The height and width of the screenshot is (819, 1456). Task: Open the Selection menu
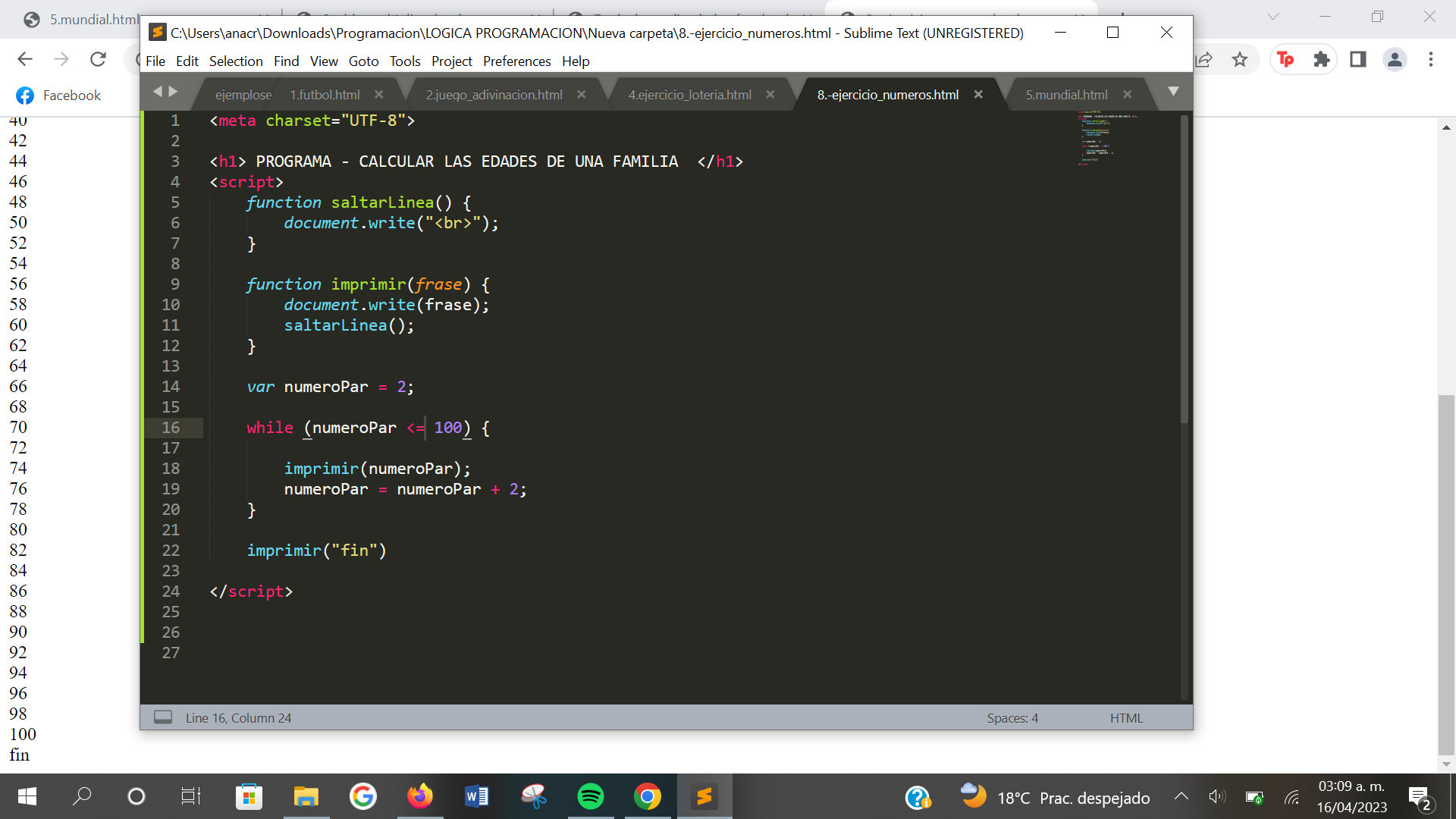click(236, 61)
